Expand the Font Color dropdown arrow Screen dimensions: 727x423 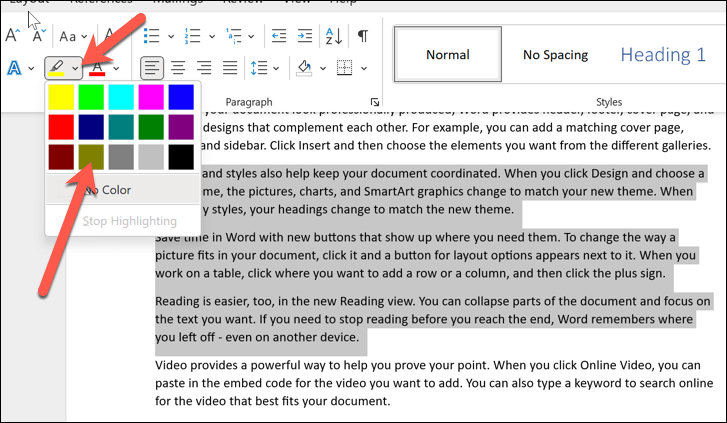(116, 69)
